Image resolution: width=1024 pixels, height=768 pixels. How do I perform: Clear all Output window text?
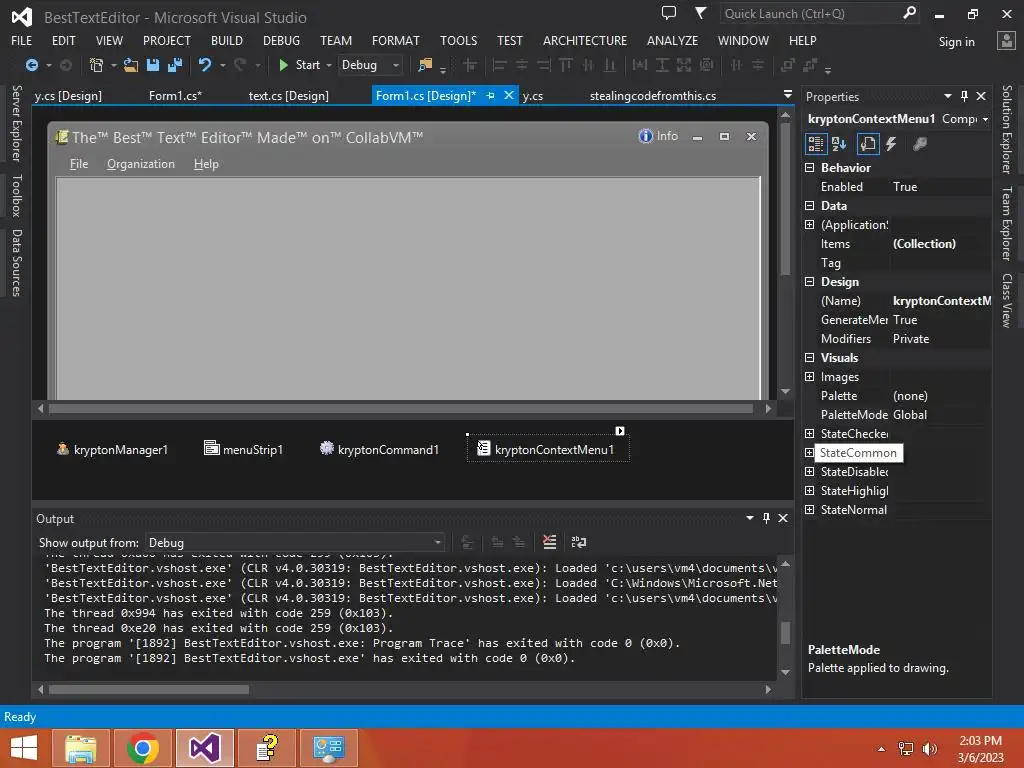549,542
